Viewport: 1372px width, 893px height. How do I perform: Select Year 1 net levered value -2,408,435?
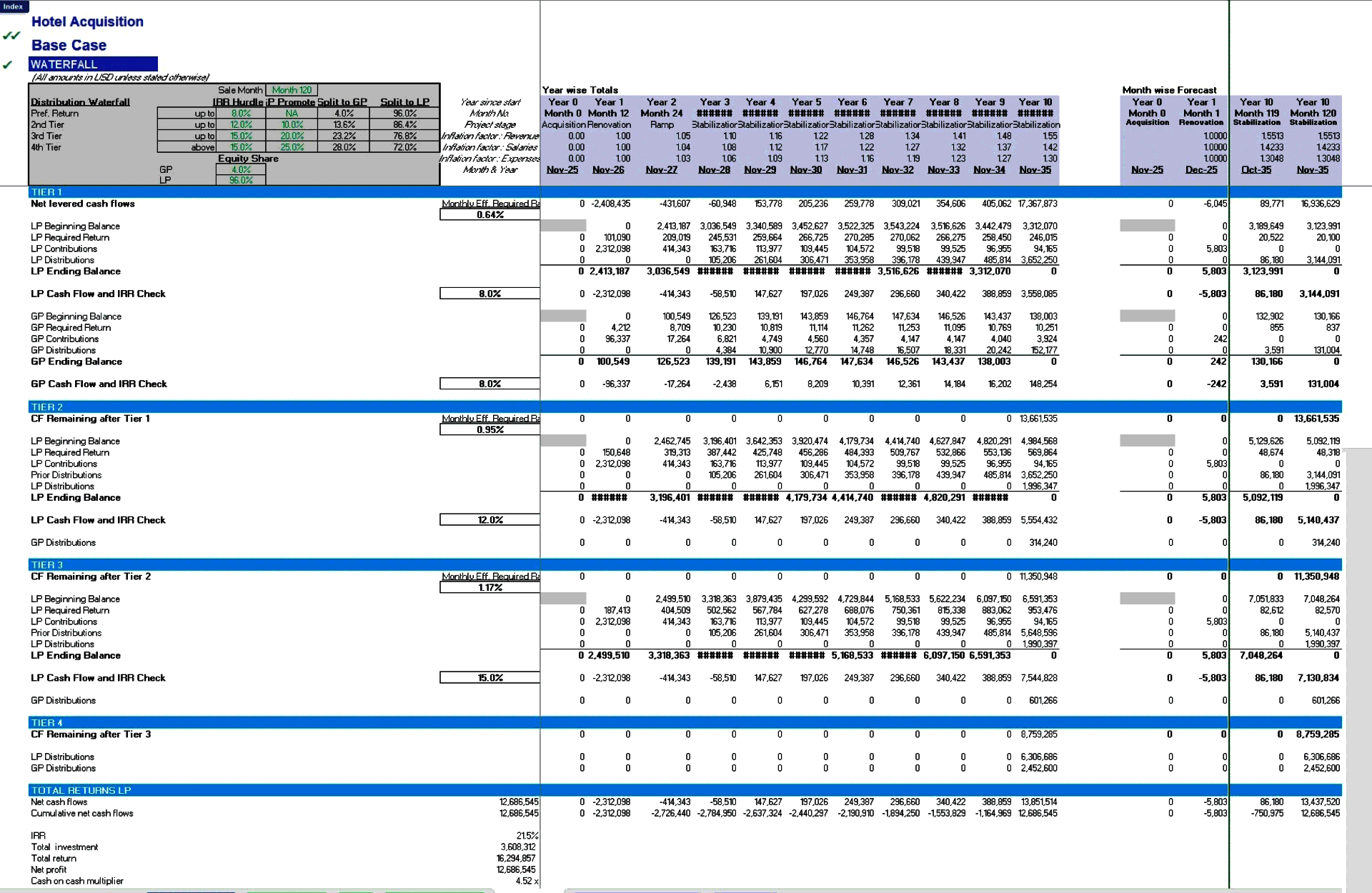pyautogui.click(x=610, y=204)
